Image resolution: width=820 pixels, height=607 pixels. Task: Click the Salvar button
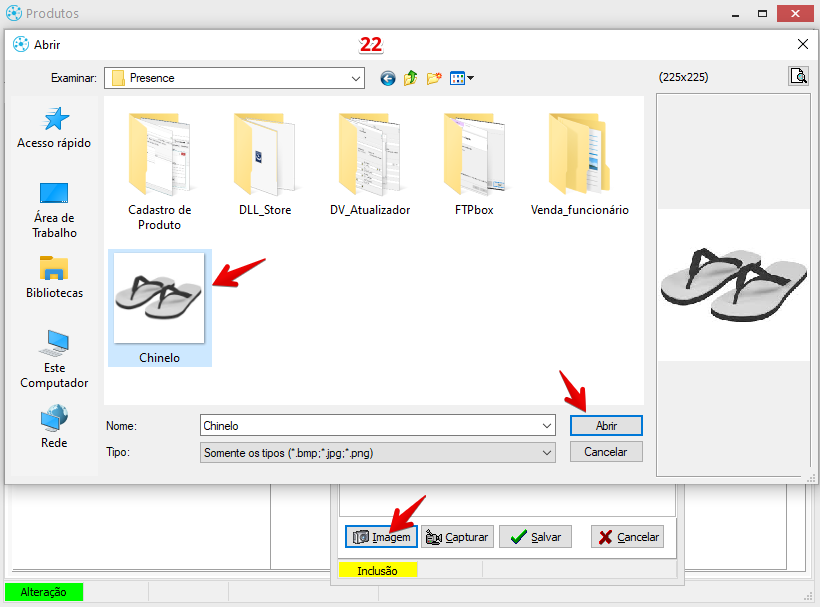pyautogui.click(x=535, y=537)
